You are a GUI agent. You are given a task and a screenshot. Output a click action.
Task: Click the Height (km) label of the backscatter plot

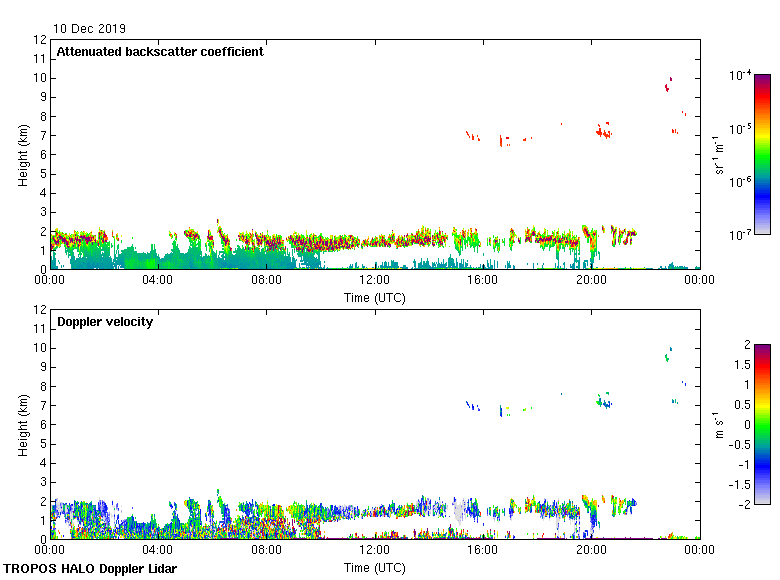22,154
